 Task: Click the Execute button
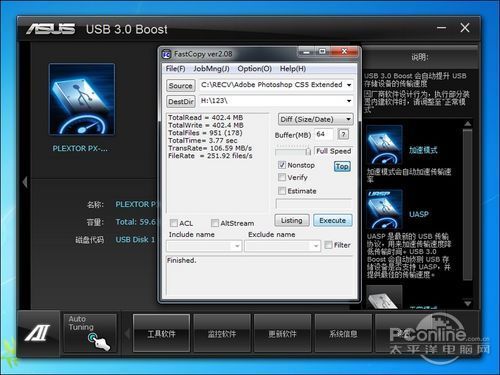[332, 220]
